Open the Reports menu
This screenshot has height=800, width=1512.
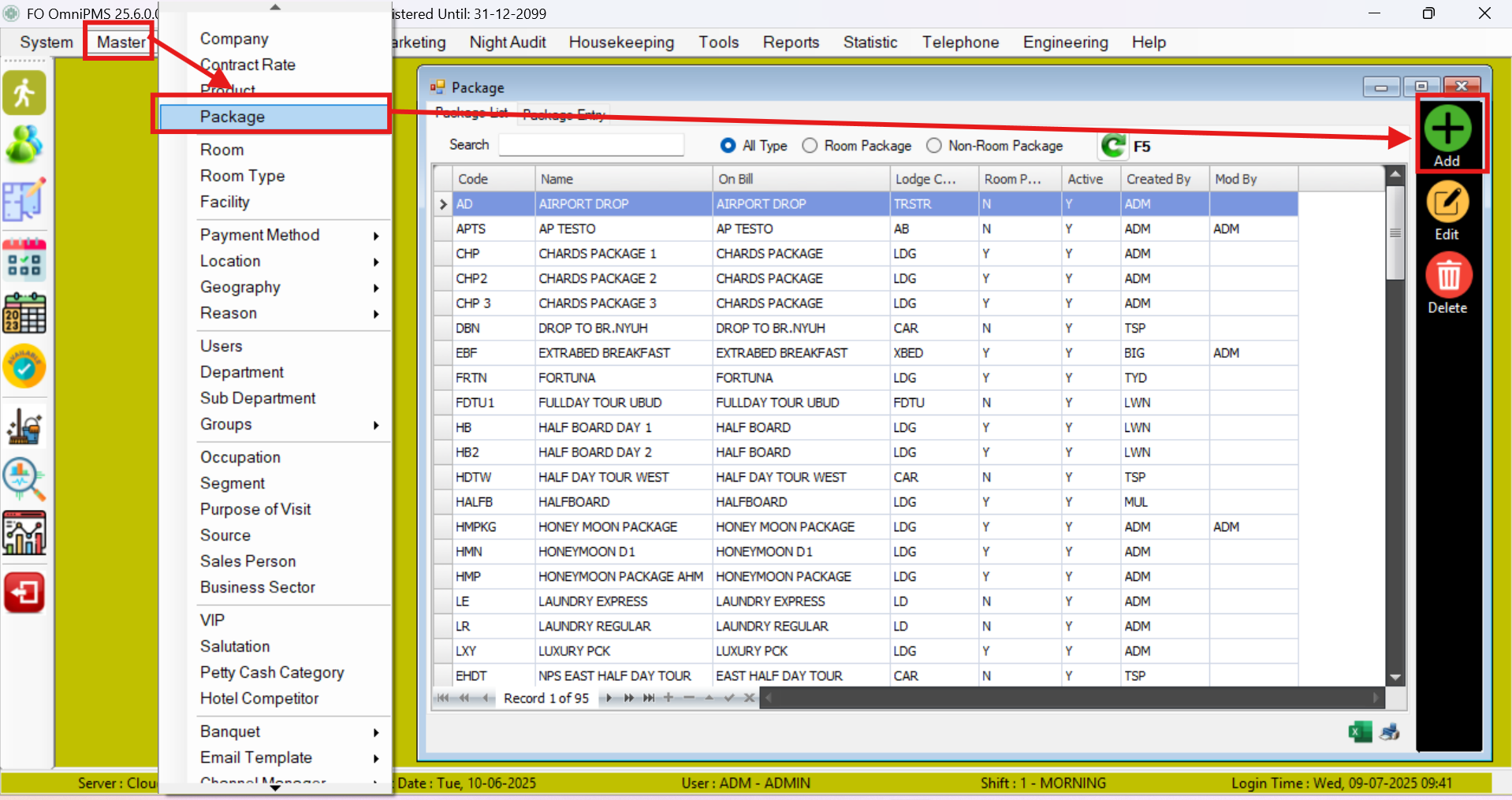(x=791, y=43)
